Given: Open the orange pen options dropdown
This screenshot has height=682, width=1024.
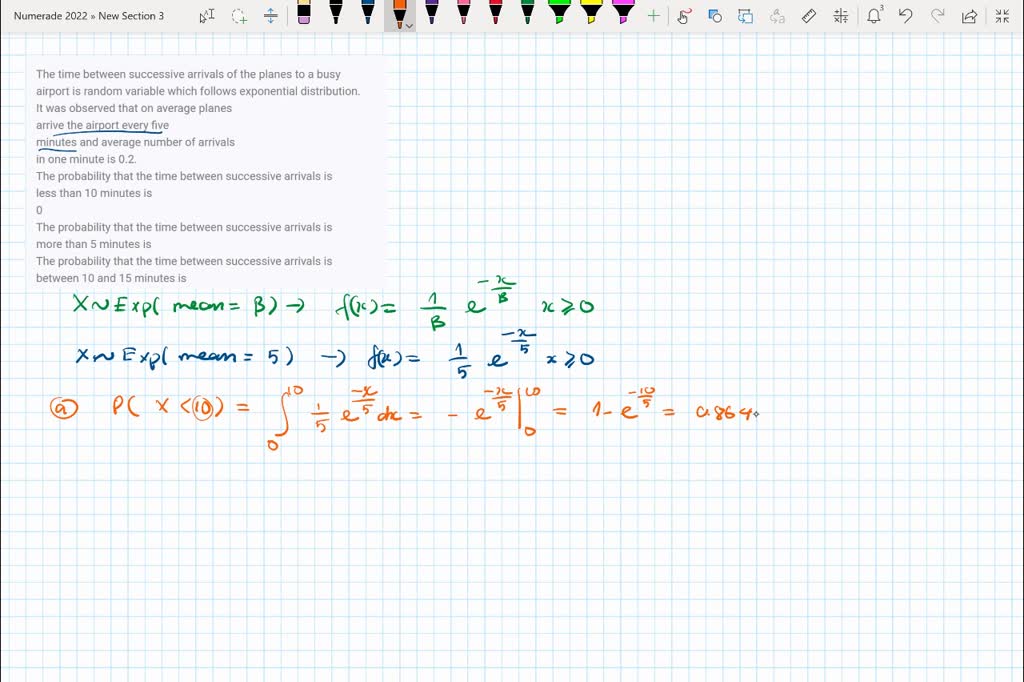Looking at the screenshot, I should coord(409,25).
